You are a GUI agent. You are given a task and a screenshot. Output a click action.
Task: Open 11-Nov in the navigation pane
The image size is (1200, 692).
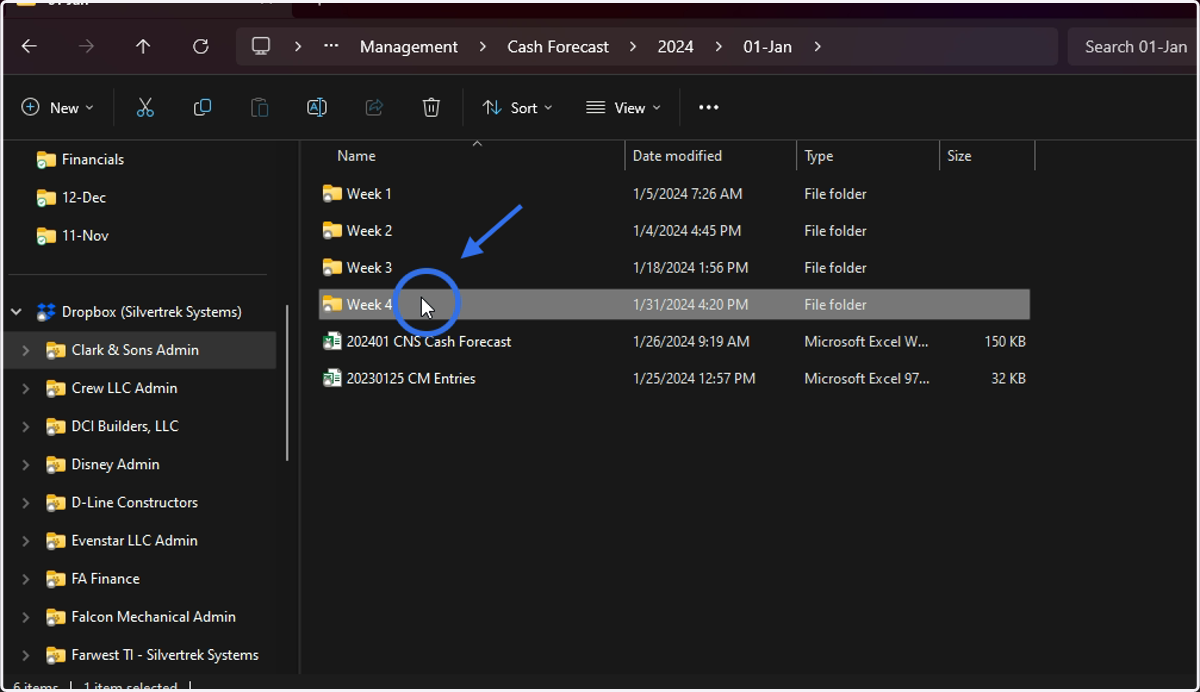click(x=85, y=236)
